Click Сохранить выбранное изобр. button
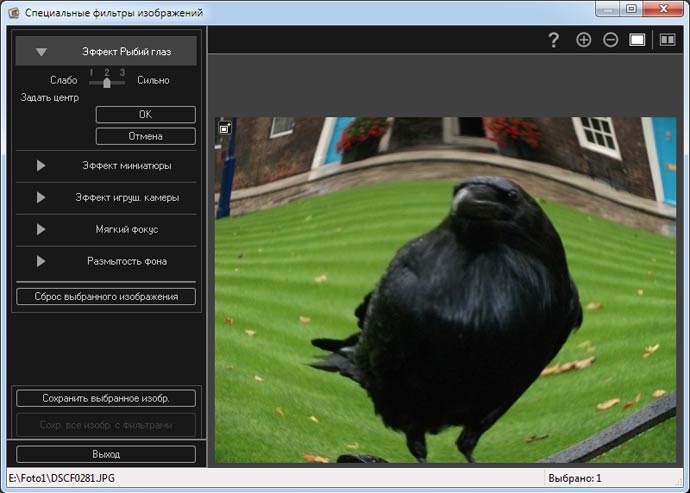This screenshot has height=493, width=690. [106, 398]
